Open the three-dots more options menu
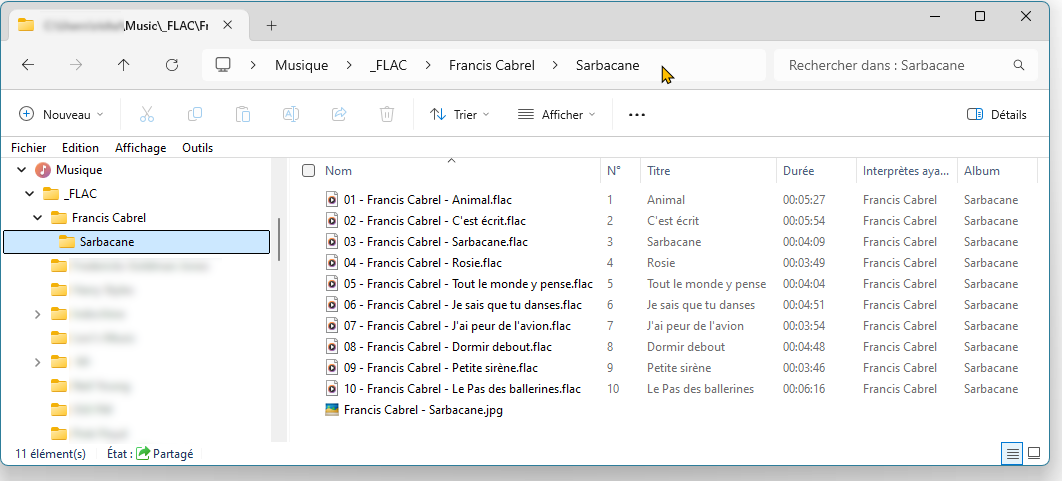1062x481 pixels. [x=637, y=114]
